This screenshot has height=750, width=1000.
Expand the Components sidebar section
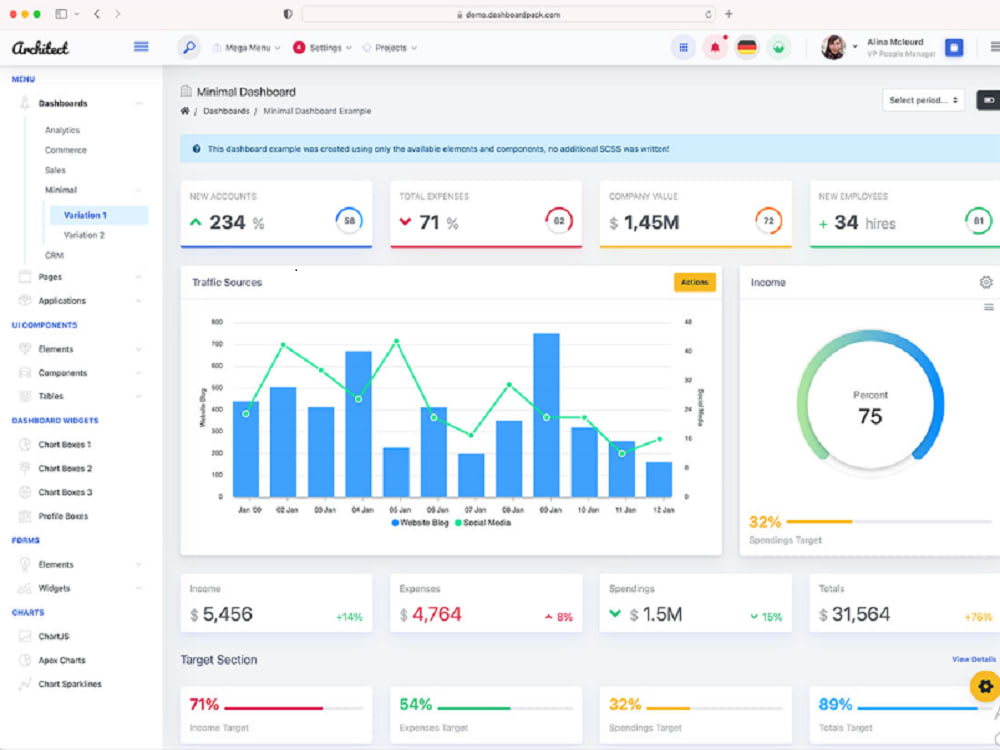click(138, 373)
